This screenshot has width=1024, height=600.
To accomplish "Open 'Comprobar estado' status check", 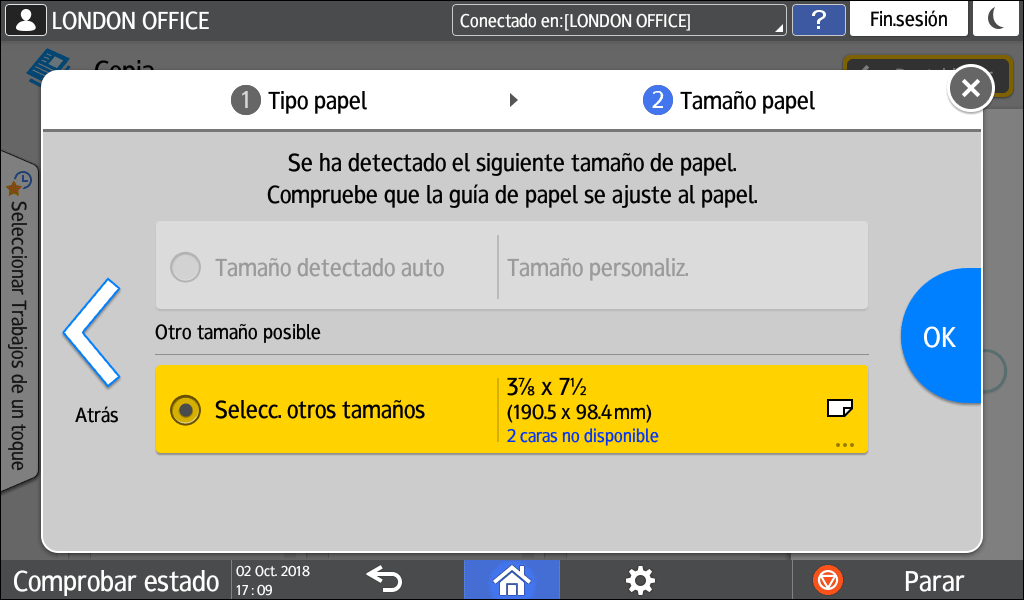I will 116,581.
